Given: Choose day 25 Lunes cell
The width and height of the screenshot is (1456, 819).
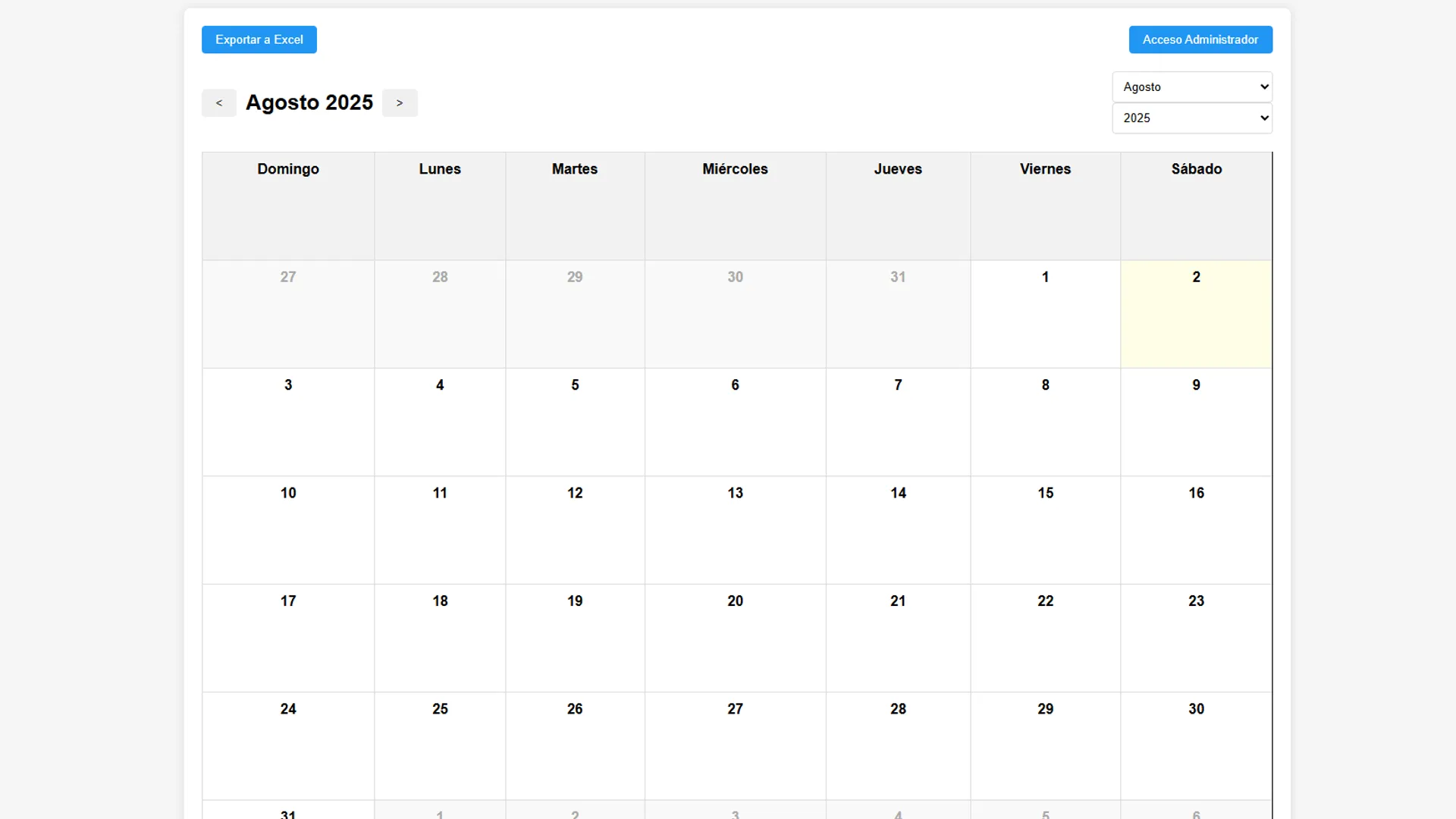Looking at the screenshot, I should pos(440,745).
